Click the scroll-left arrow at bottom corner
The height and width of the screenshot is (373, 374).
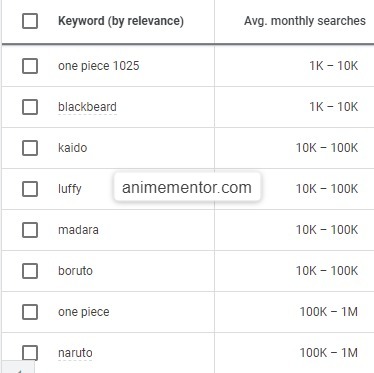[17, 370]
